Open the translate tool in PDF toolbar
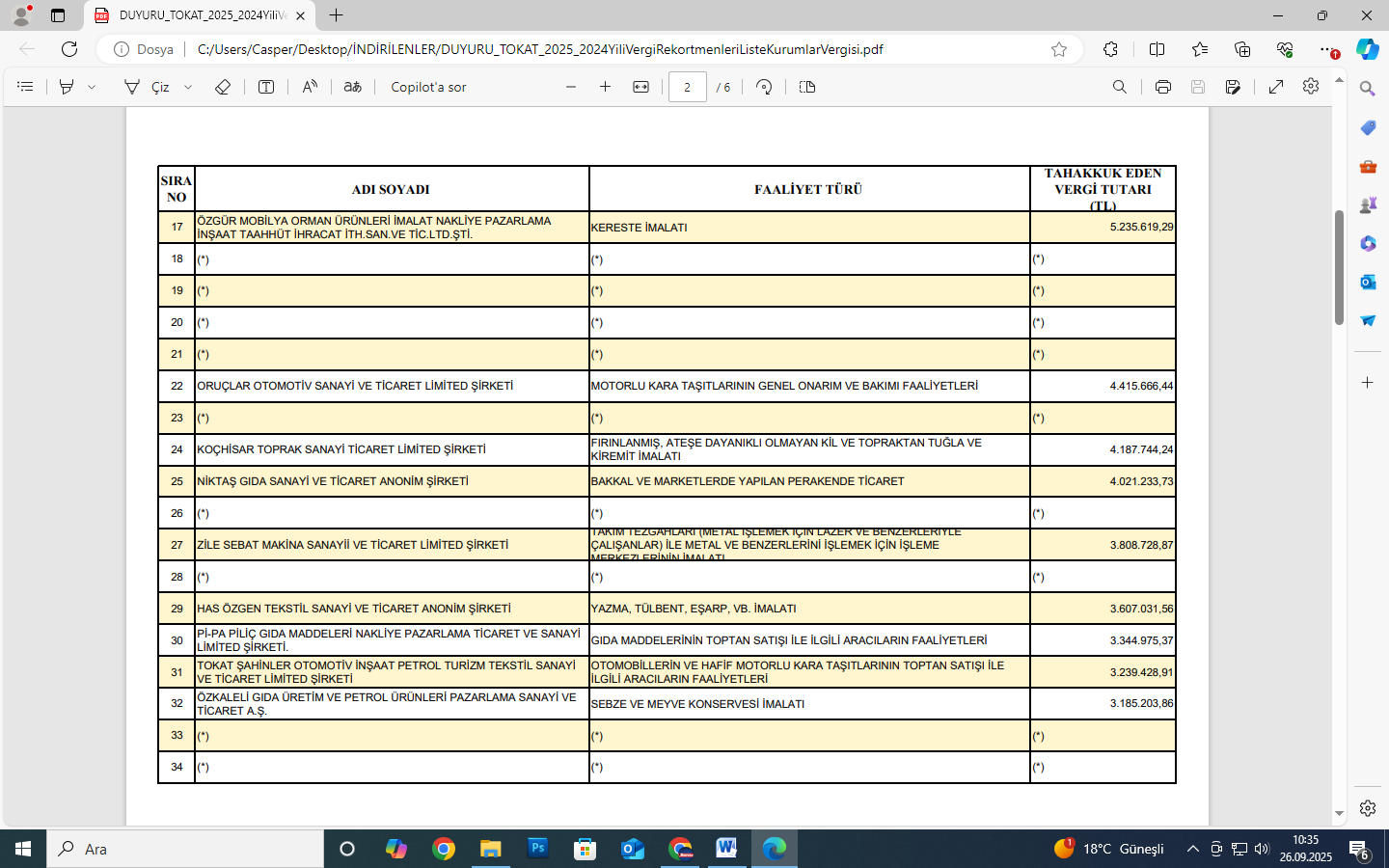 (353, 87)
